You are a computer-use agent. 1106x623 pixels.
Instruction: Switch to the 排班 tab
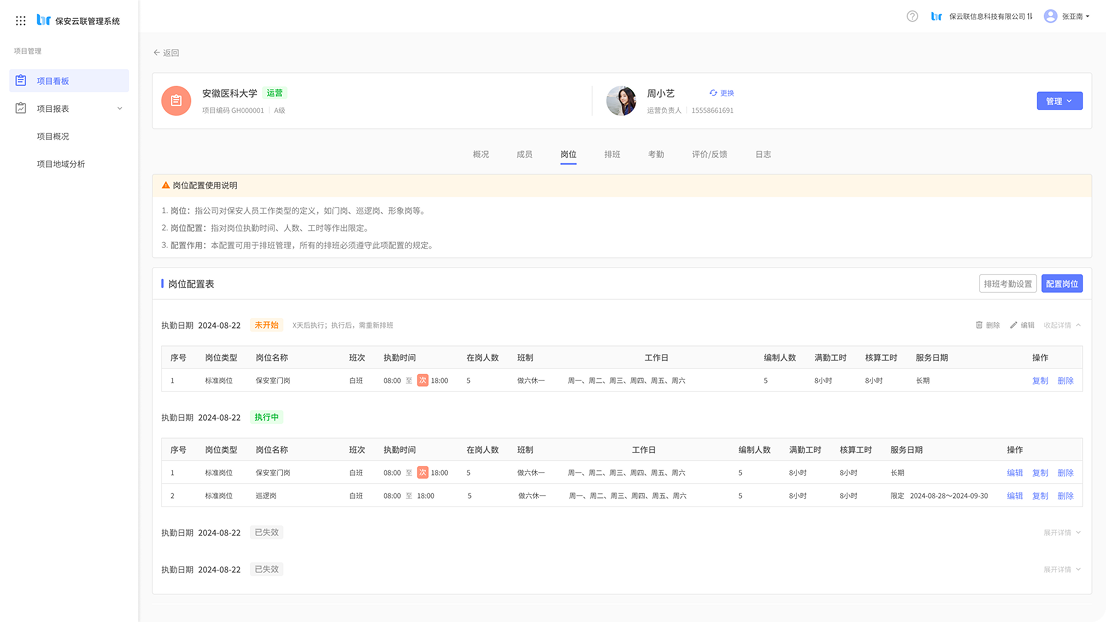click(x=612, y=155)
